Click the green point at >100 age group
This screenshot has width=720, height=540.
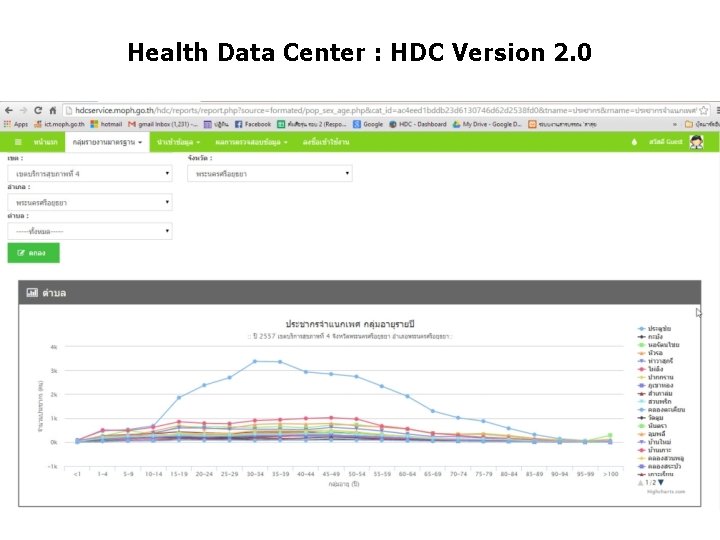click(610, 435)
